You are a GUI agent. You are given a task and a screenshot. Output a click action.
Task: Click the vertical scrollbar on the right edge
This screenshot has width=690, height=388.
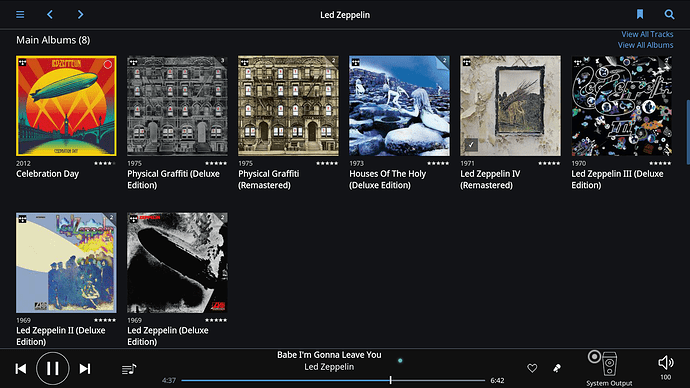coord(688,132)
